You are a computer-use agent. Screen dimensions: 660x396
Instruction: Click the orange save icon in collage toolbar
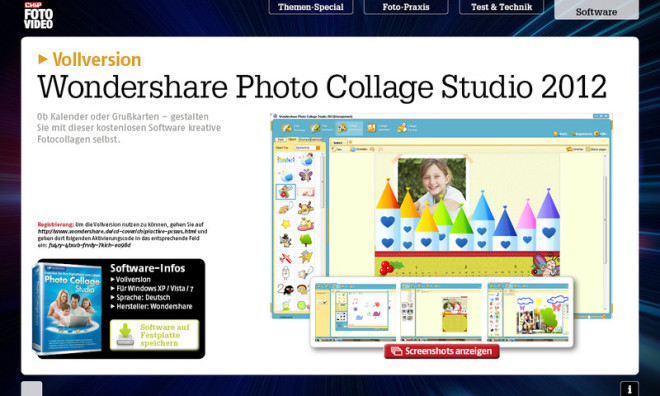[x=371, y=128]
